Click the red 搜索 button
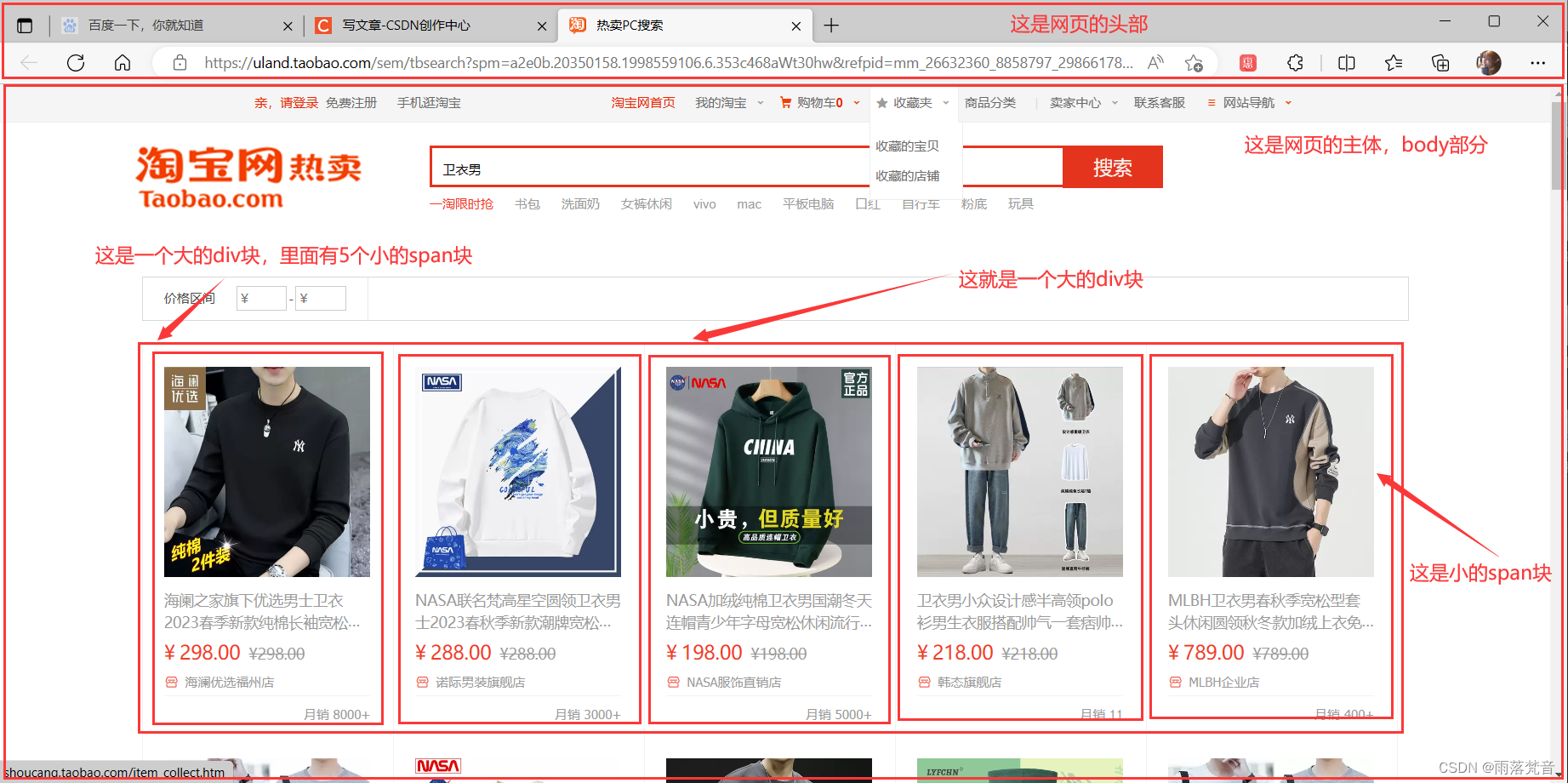The width and height of the screenshot is (1568, 783). pos(1113,168)
